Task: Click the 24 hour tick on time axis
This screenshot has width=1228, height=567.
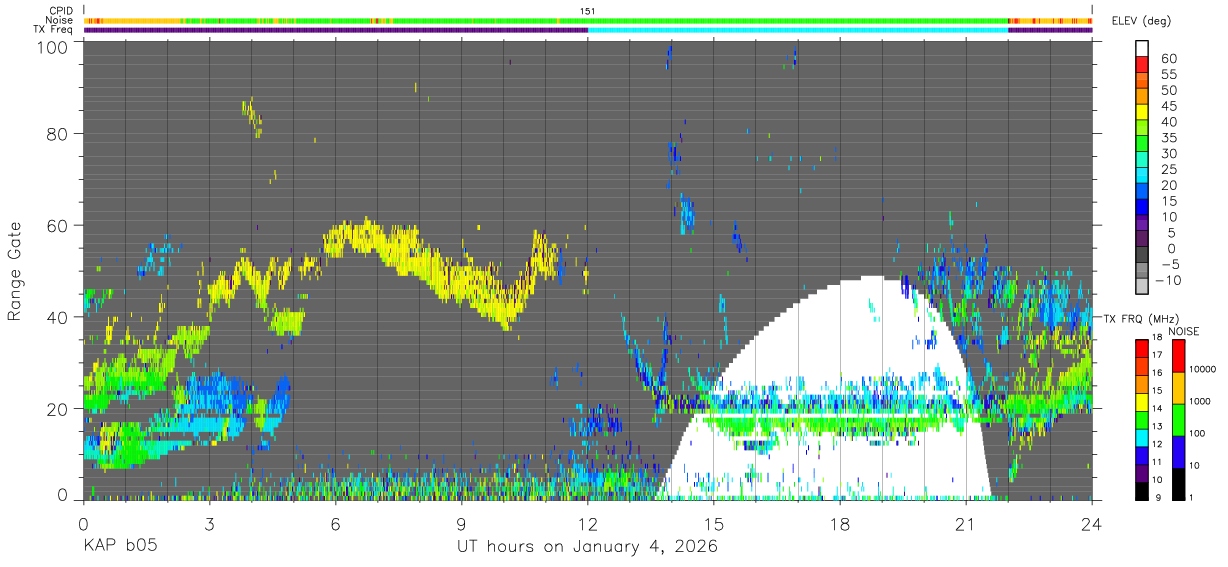Action: tap(1092, 523)
